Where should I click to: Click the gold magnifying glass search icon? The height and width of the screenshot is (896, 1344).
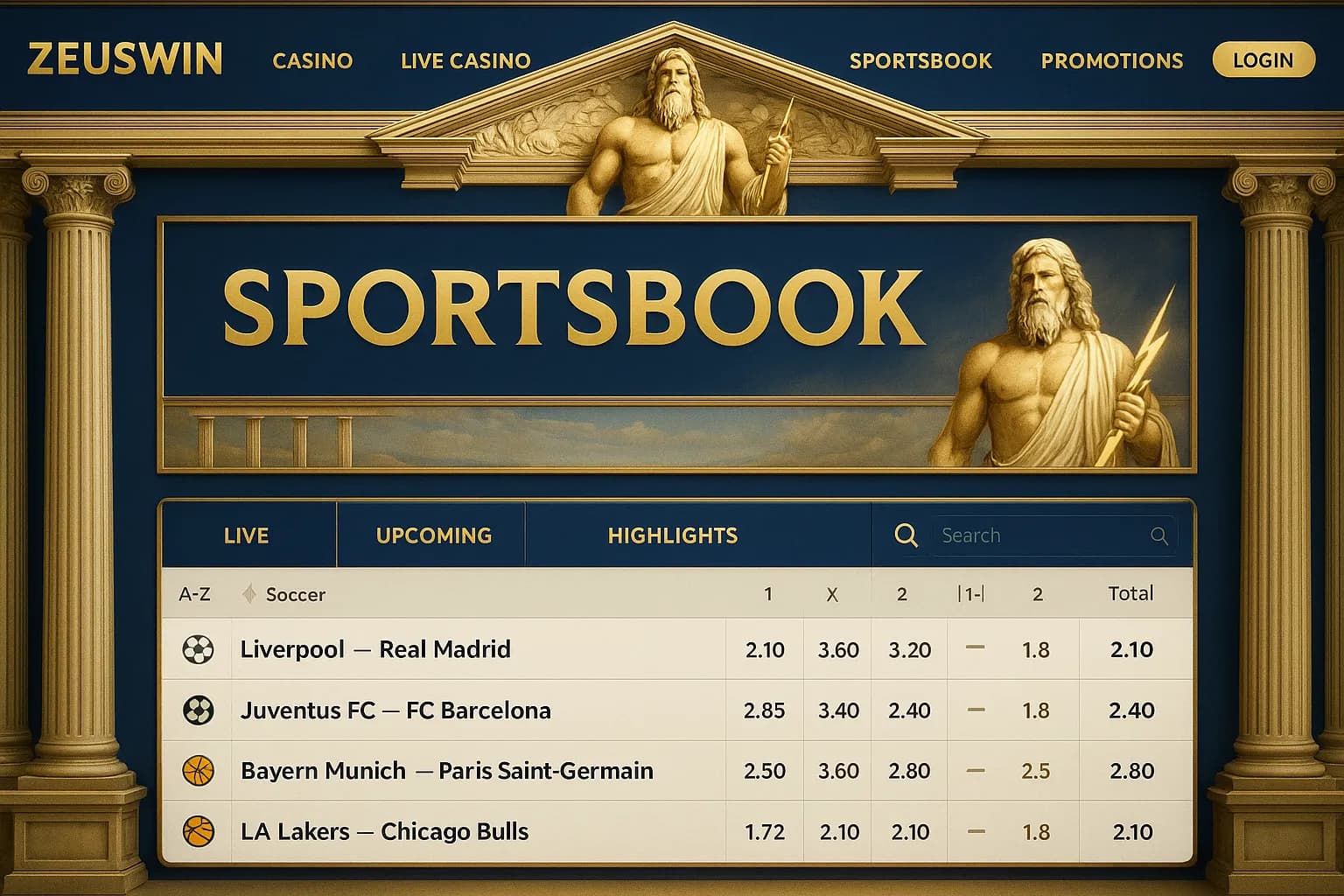906,535
